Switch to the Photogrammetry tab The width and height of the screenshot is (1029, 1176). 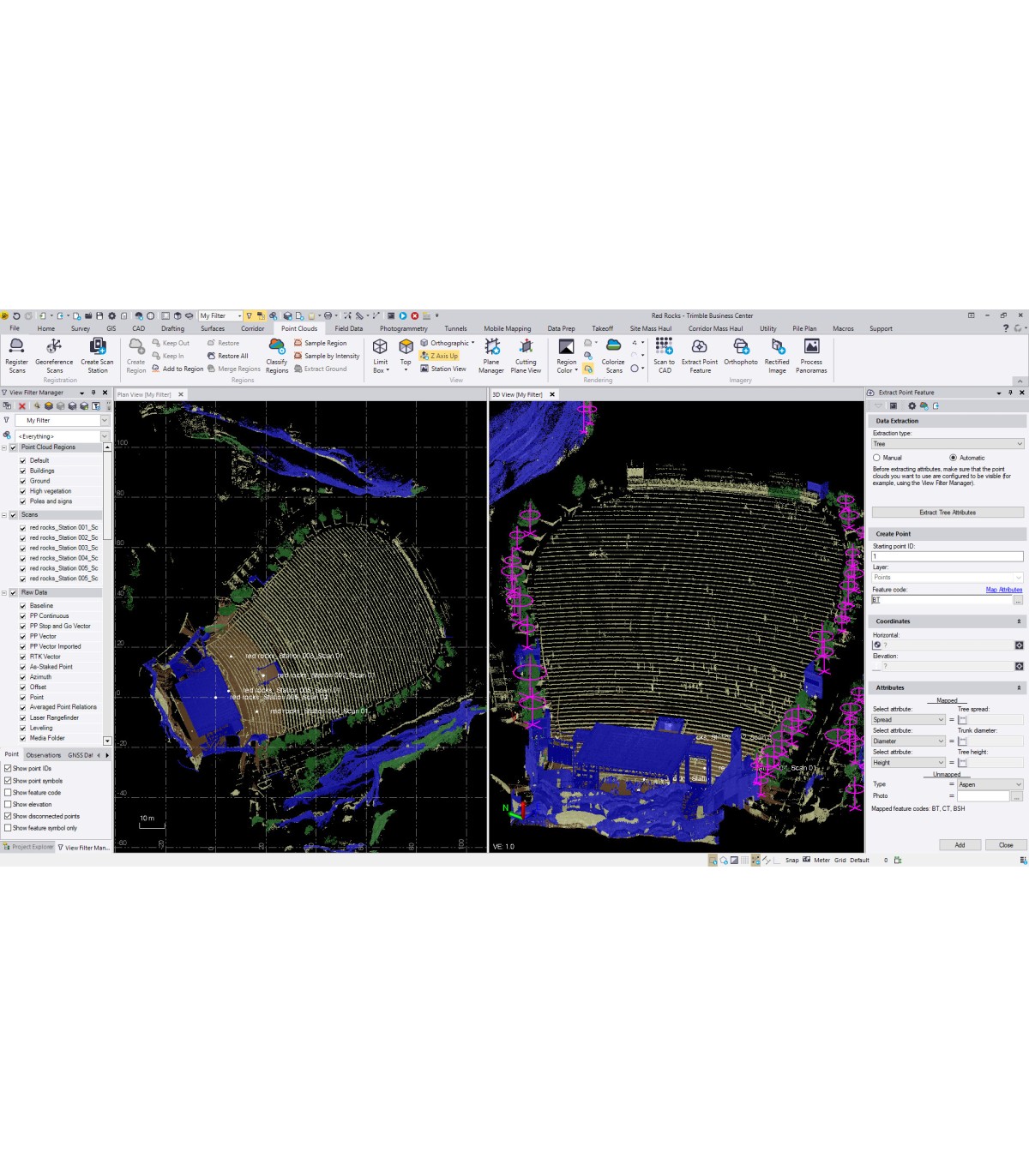(x=403, y=328)
